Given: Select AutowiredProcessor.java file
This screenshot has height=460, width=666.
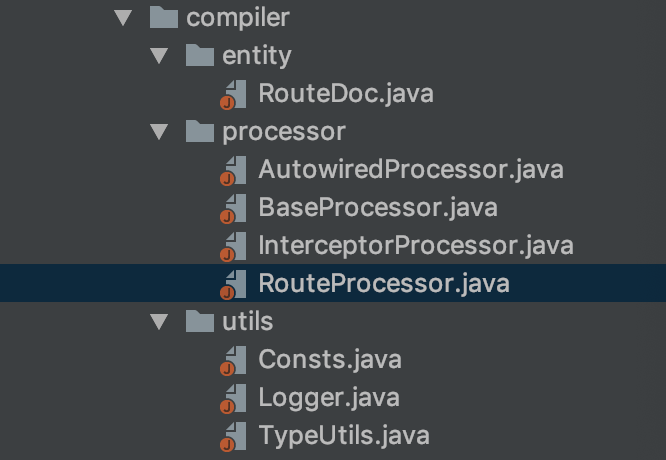Looking at the screenshot, I should [x=411, y=169].
